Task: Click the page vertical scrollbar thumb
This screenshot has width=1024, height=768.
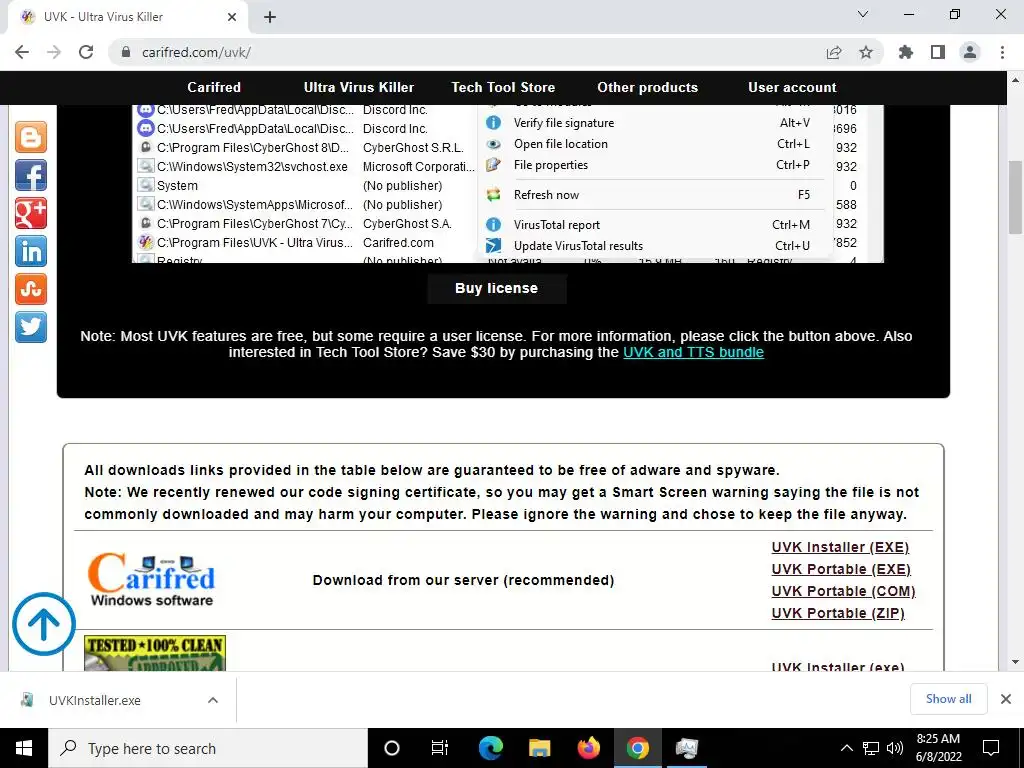Action: coord(1015,197)
